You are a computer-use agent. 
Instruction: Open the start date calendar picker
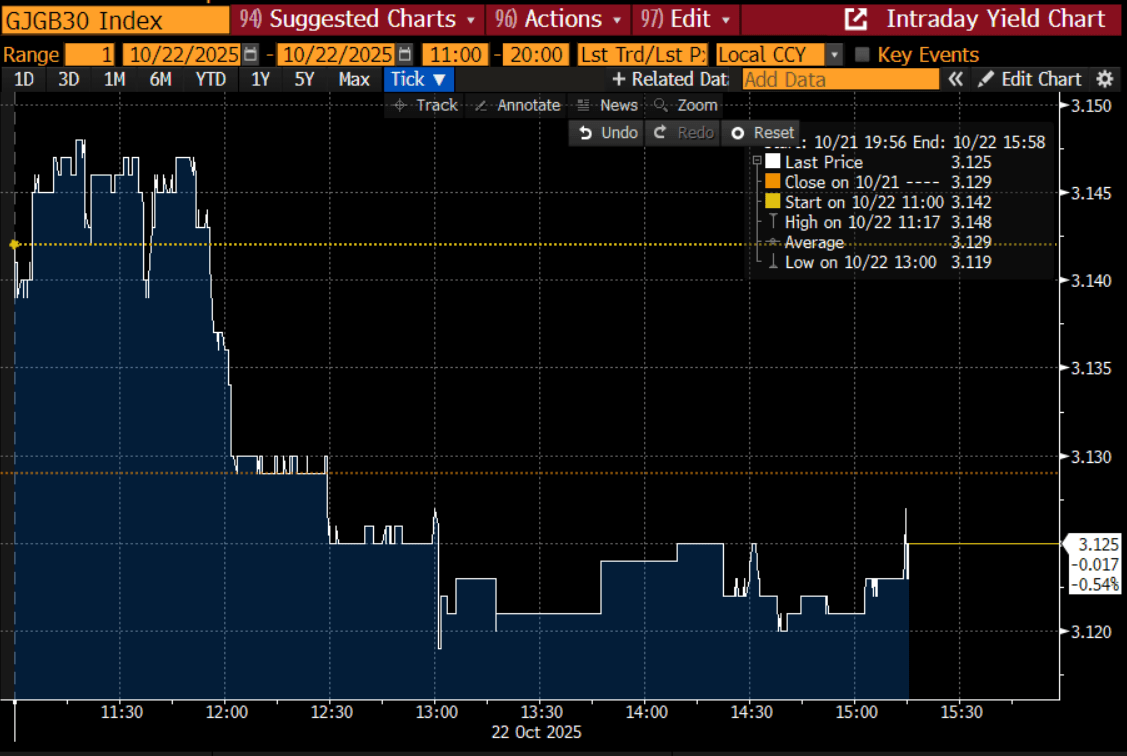[250, 55]
